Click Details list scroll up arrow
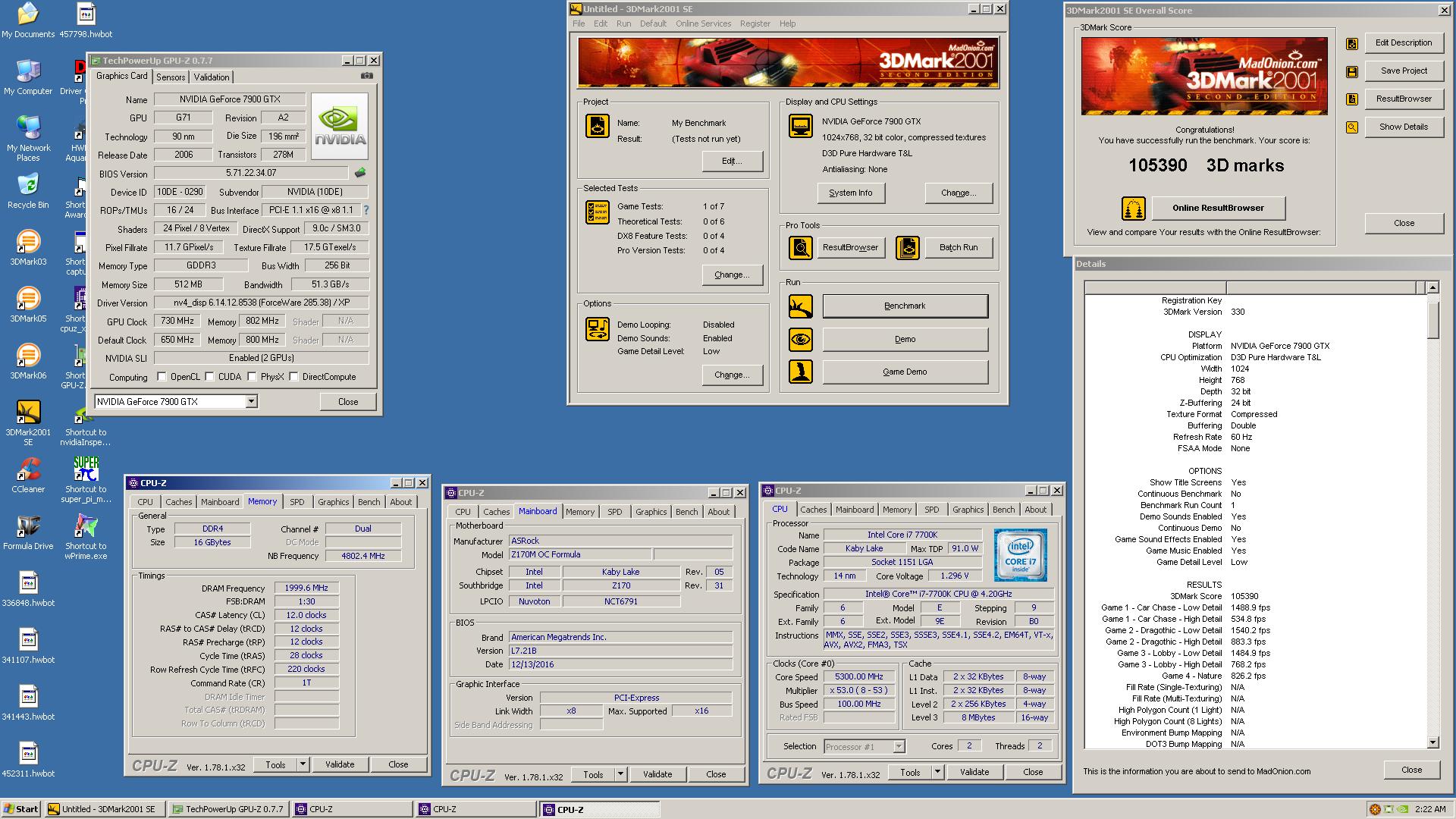Screen dimensions: 1456x819 (1432, 287)
